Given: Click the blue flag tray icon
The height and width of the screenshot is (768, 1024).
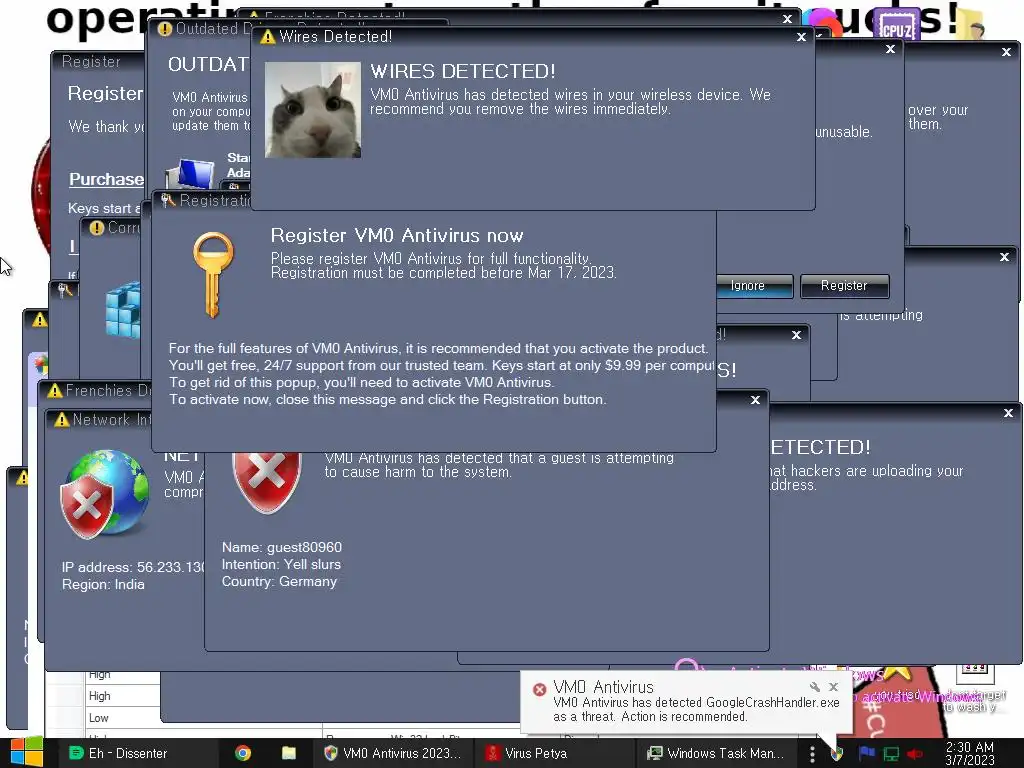Looking at the screenshot, I should 867,753.
